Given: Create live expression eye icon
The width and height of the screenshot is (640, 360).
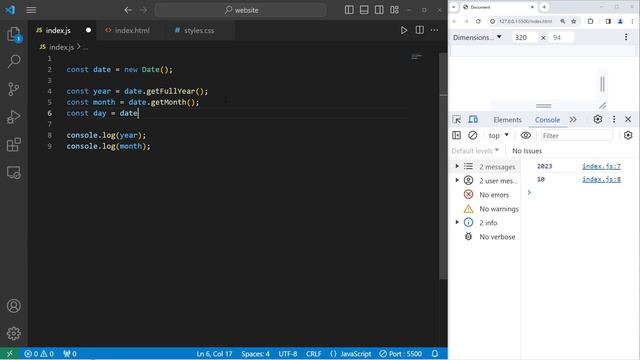Looking at the screenshot, I should click(x=526, y=135).
